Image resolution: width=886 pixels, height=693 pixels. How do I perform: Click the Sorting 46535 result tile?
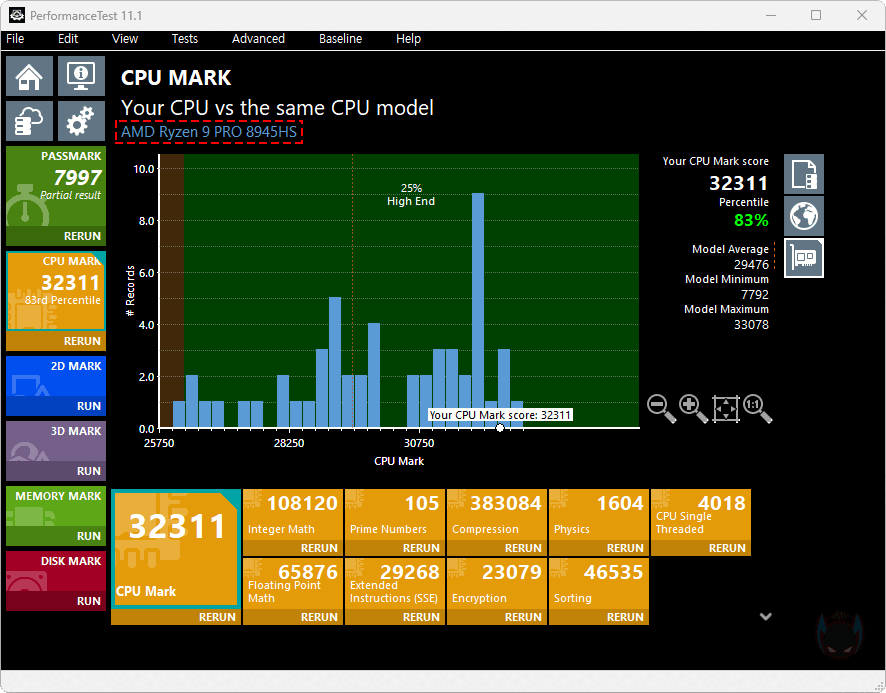click(x=599, y=584)
